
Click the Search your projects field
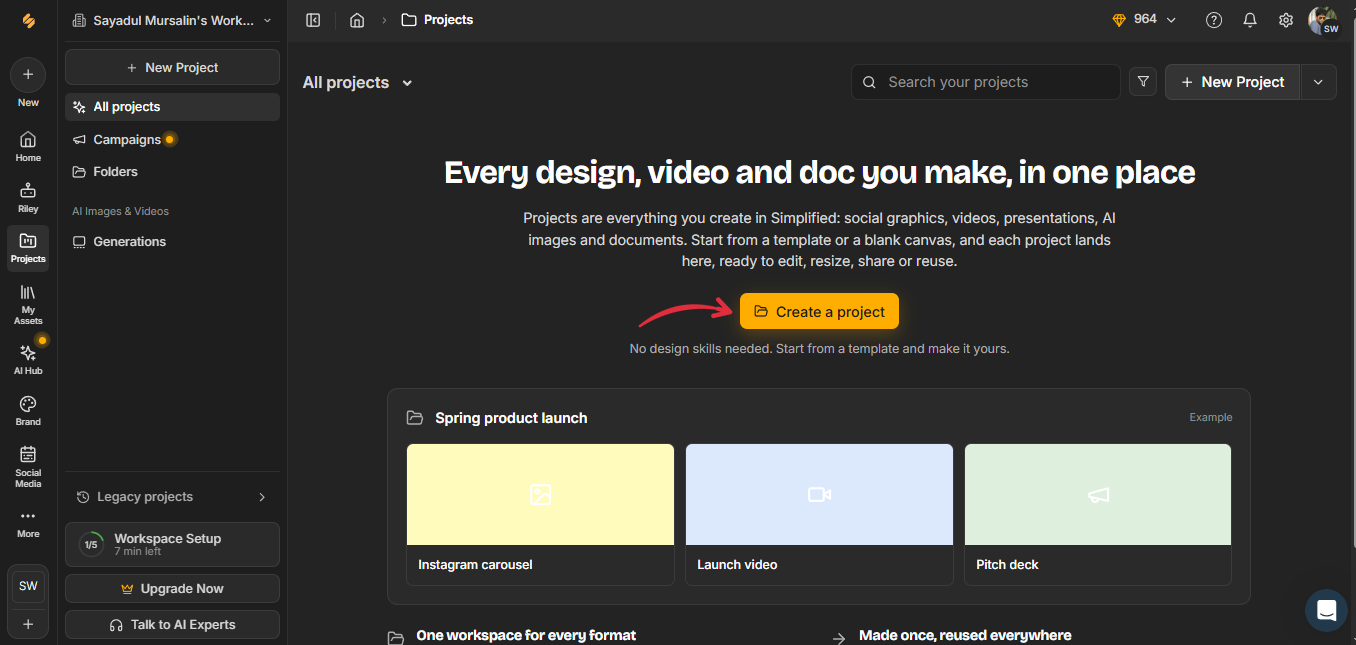(985, 82)
